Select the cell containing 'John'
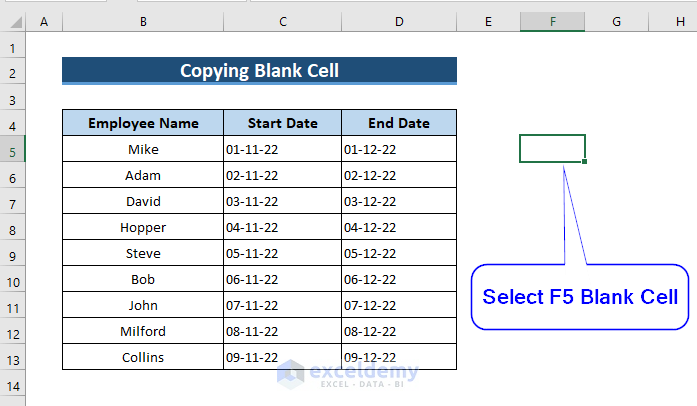The height and width of the screenshot is (406, 697). click(x=143, y=305)
